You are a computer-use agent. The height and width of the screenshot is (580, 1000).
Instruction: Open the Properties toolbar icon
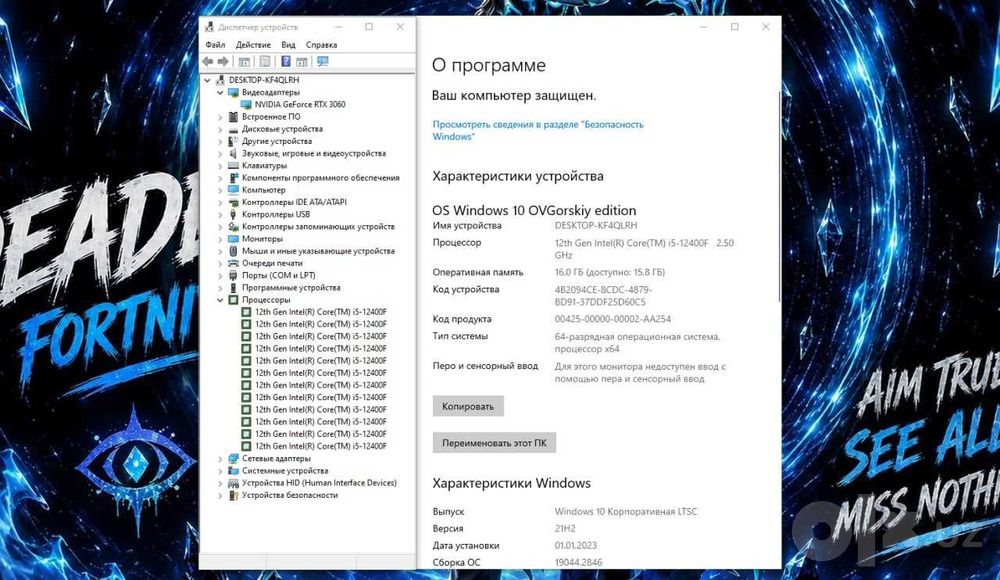coord(265,61)
